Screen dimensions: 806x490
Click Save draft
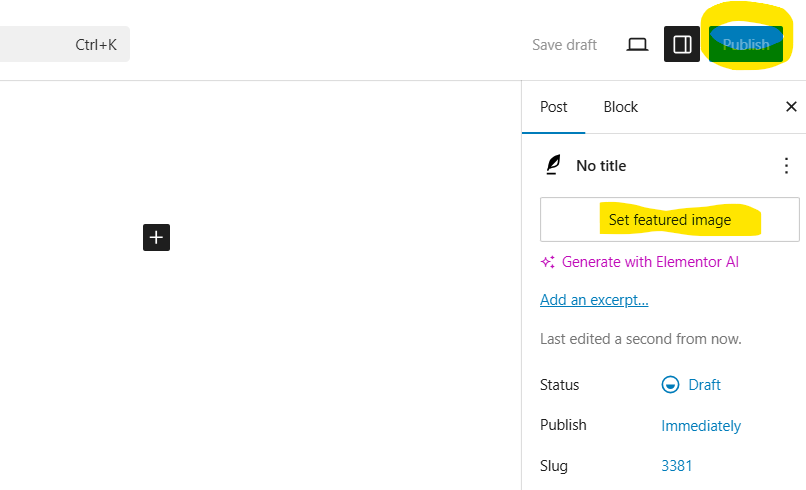point(564,44)
